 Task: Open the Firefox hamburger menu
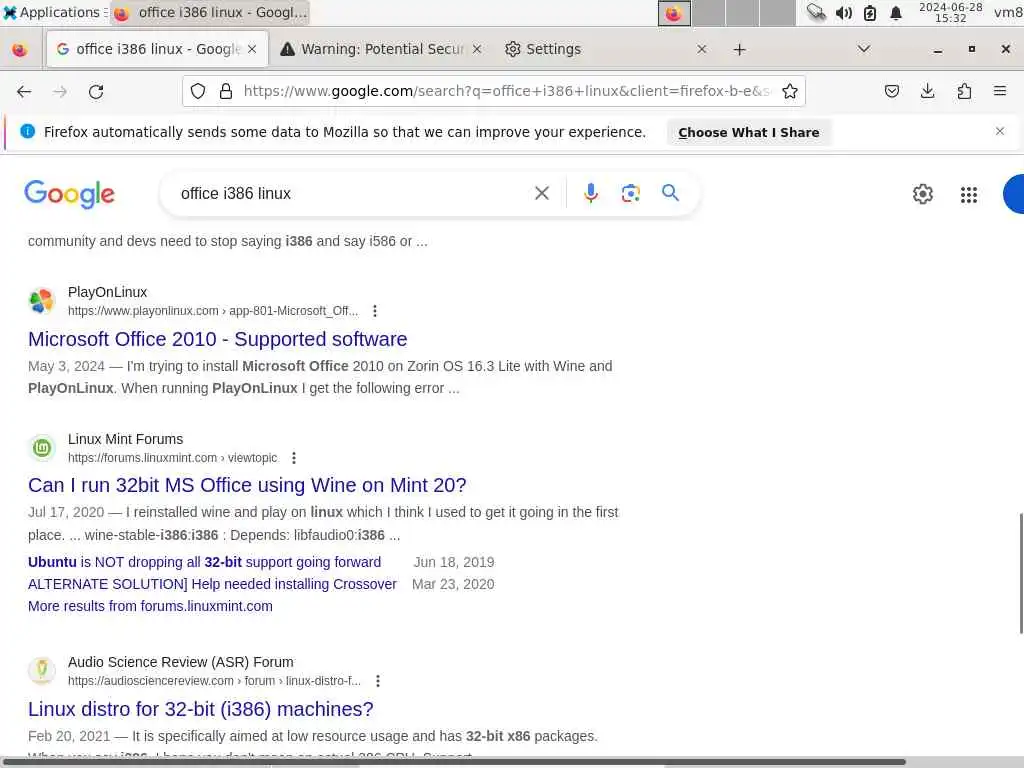(999, 91)
